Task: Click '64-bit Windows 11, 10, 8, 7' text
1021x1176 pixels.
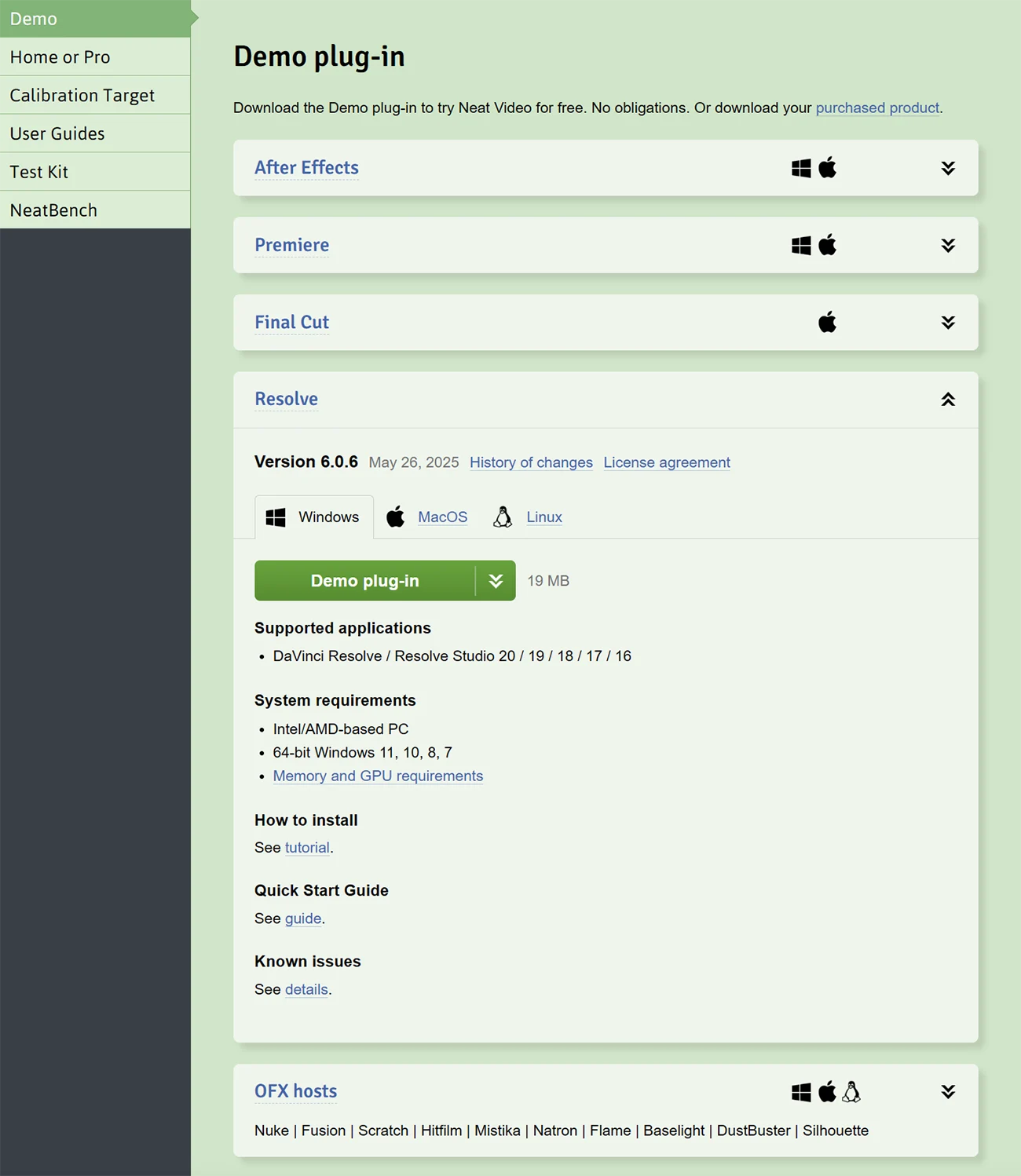Action: click(x=362, y=753)
